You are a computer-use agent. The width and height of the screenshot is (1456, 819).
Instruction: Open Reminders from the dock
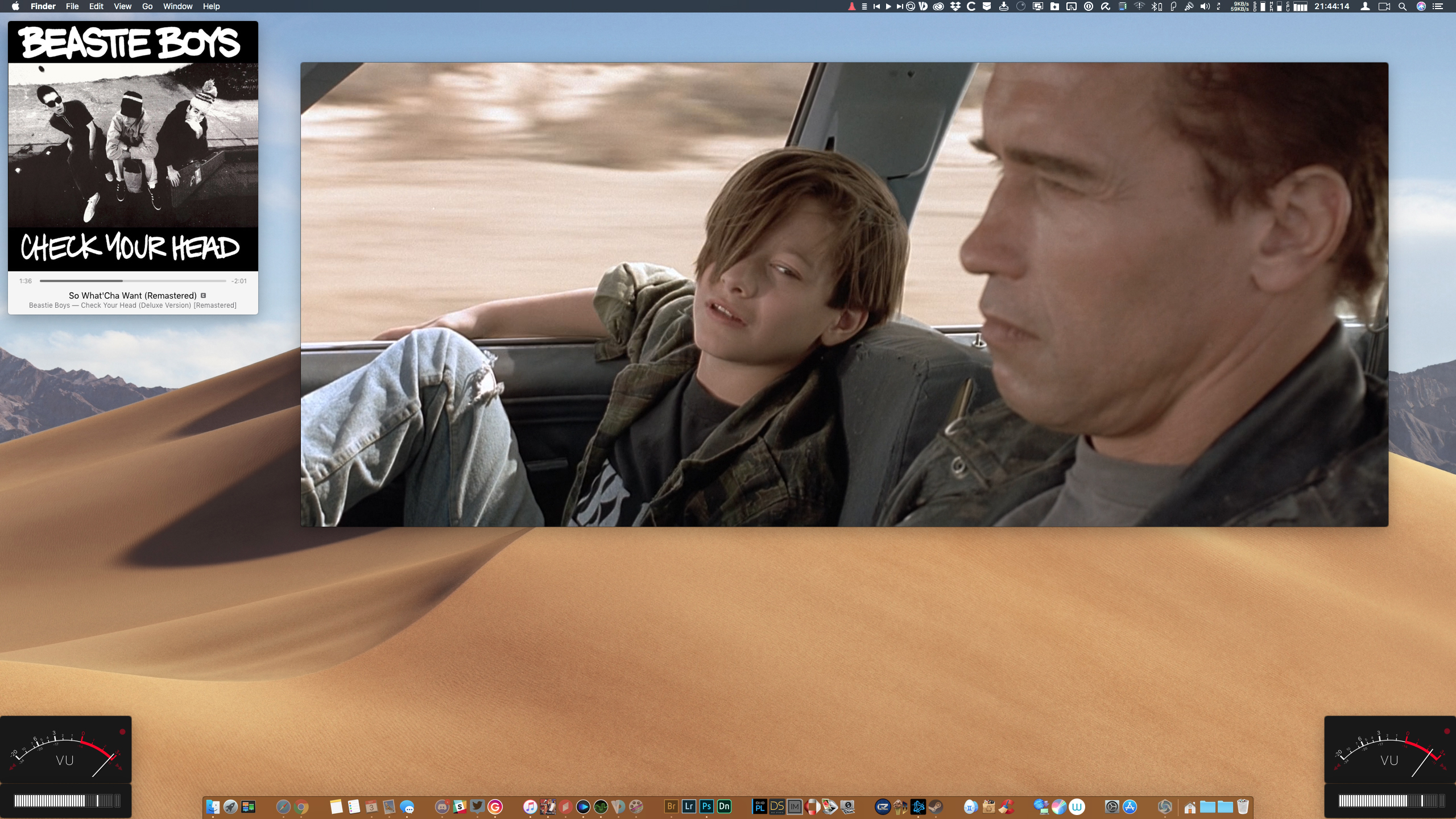pos(354,806)
